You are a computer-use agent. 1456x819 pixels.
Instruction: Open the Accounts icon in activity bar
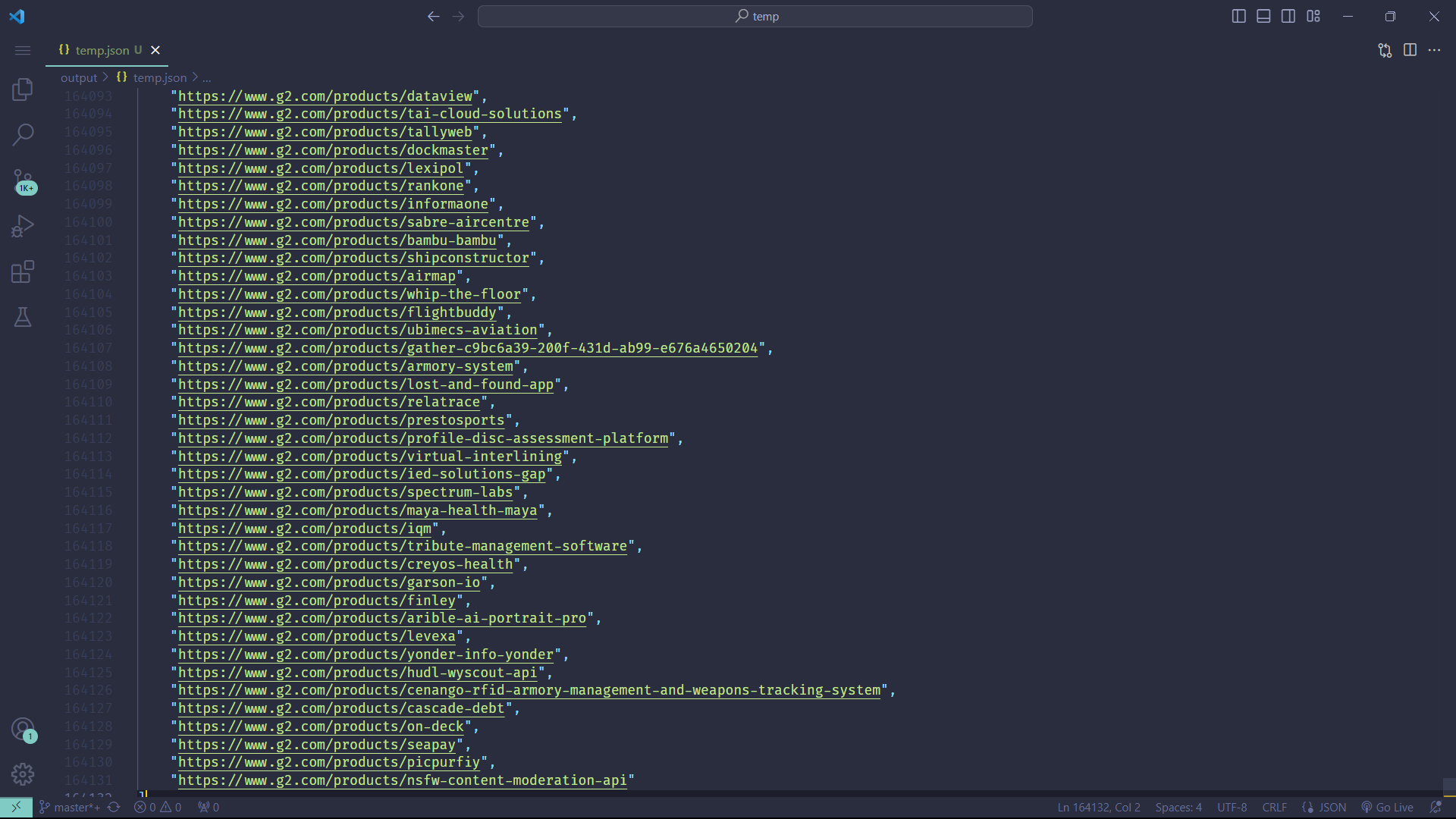tap(23, 730)
